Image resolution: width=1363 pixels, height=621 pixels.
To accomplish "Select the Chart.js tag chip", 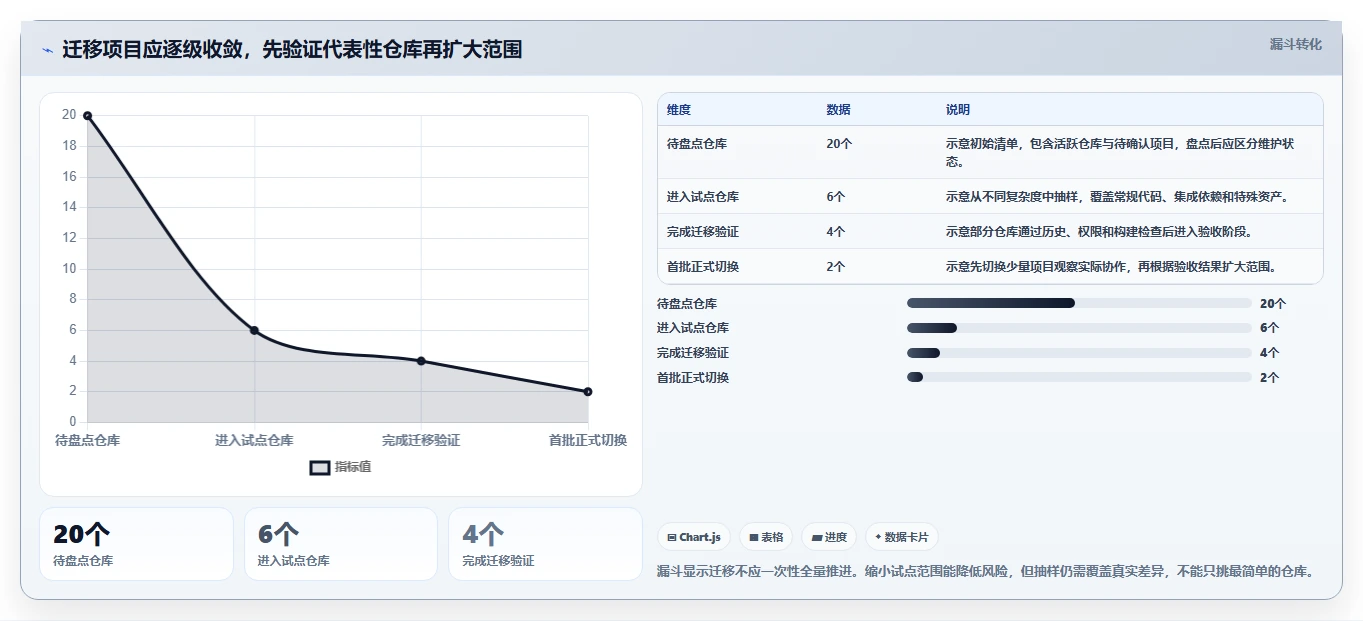I will point(694,537).
